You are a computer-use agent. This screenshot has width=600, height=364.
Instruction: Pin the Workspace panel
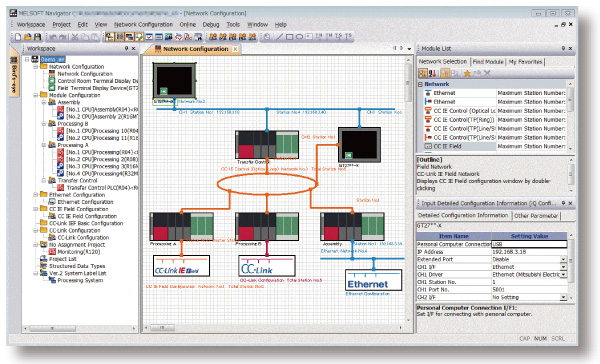pyautogui.click(x=126, y=48)
